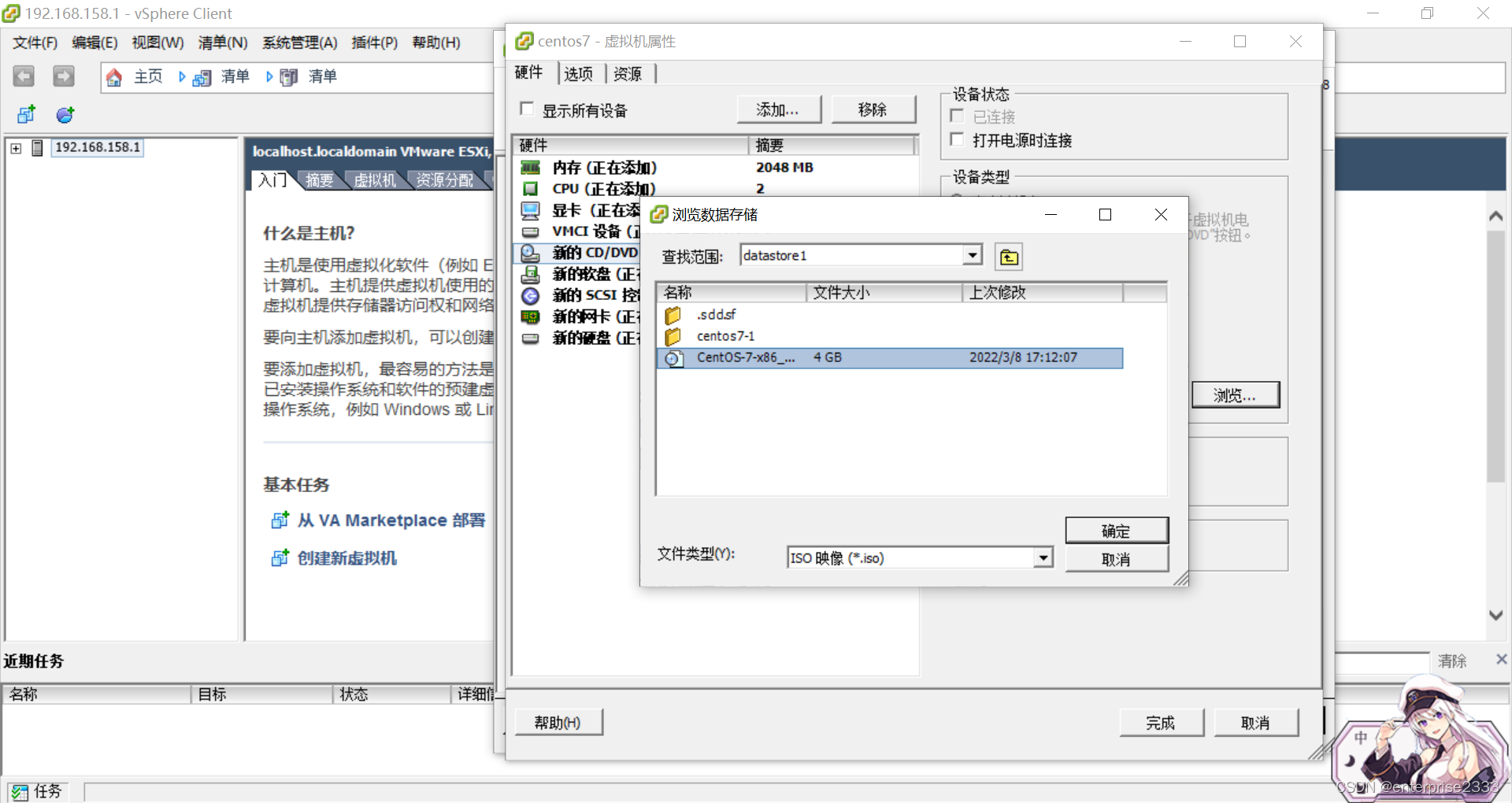Go back with the navigation back arrow
This screenshot has width=1512, height=803.
pos(24,76)
